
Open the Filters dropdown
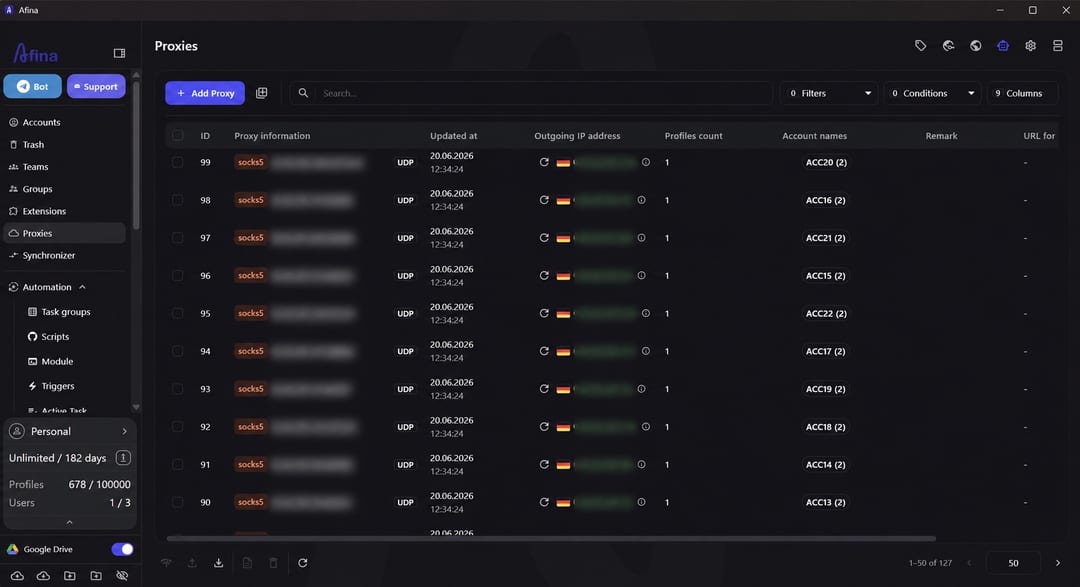(829, 93)
